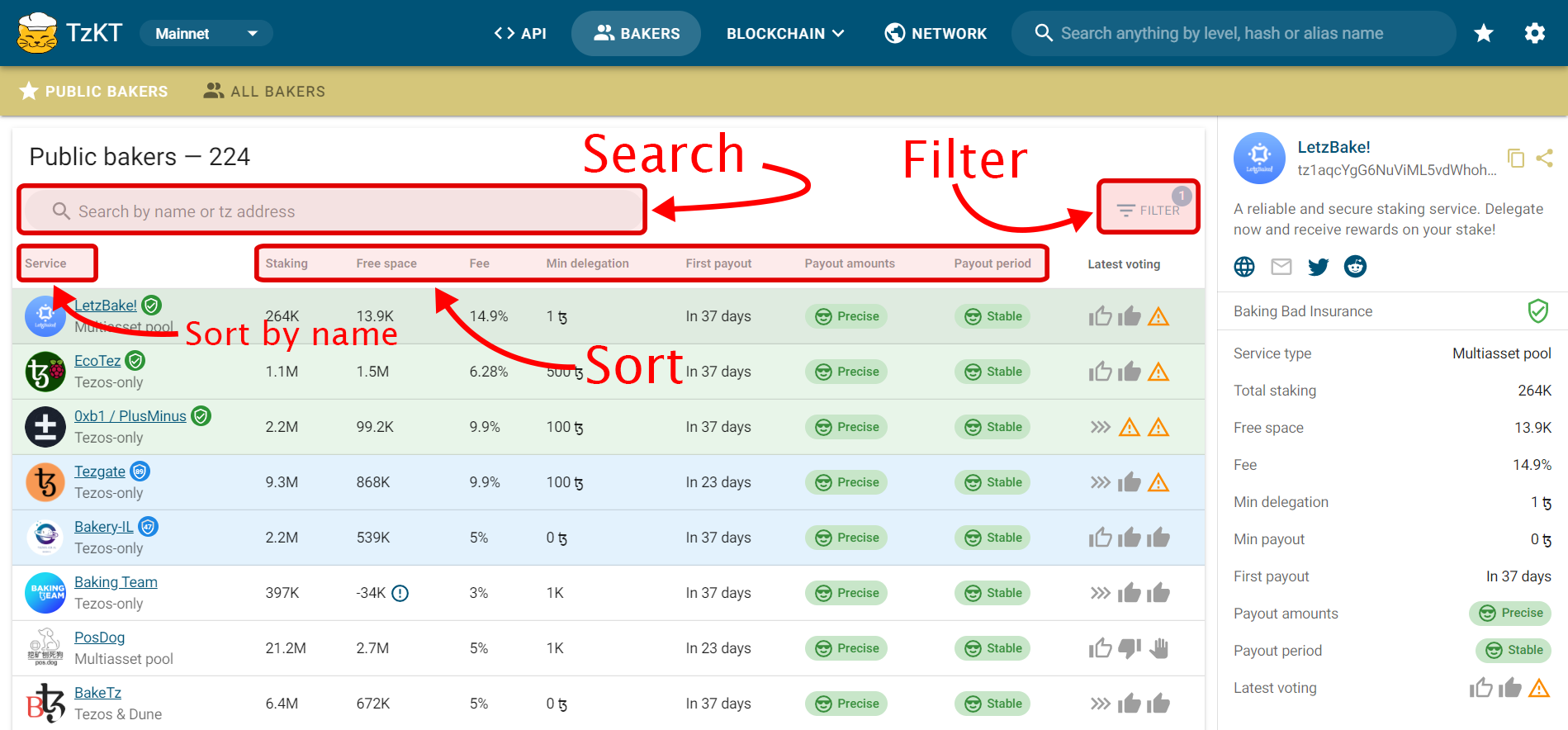Screen dimensions: 1568x730
Task: Click the Precise badge in the EcoTez row
Action: [x=846, y=372]
